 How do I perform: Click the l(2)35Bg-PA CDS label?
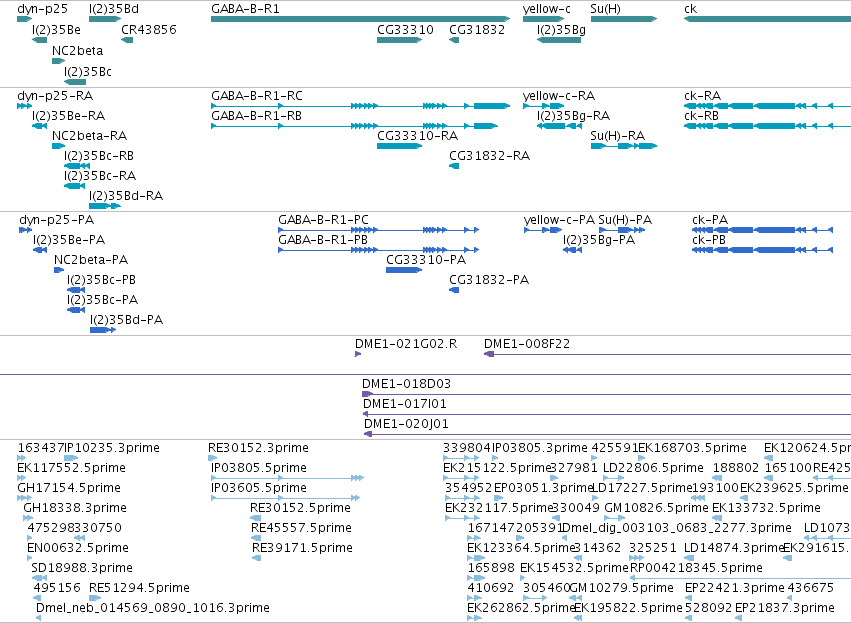click(x=599, y=240)
